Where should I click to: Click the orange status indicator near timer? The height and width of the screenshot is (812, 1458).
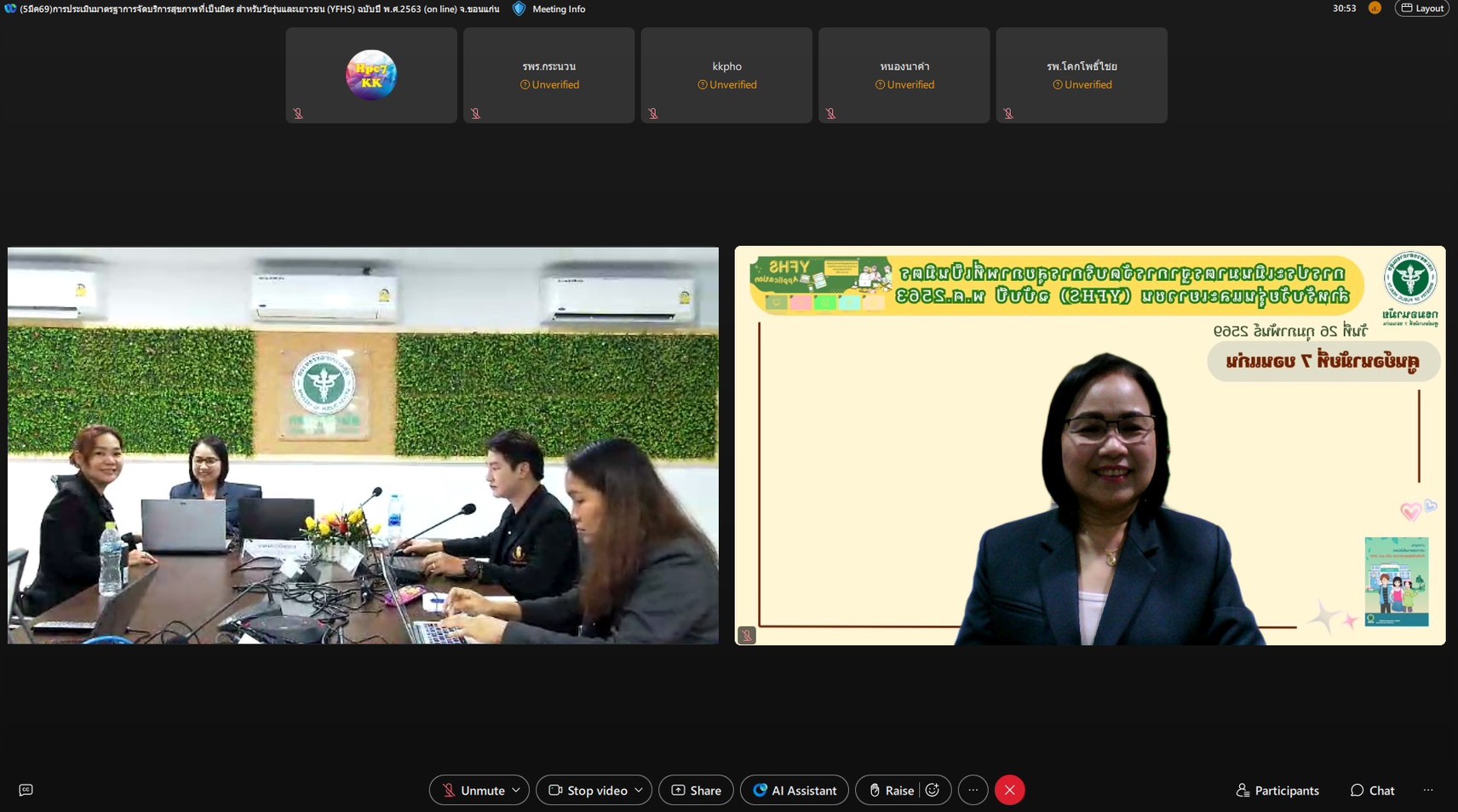pos(1375,9)
